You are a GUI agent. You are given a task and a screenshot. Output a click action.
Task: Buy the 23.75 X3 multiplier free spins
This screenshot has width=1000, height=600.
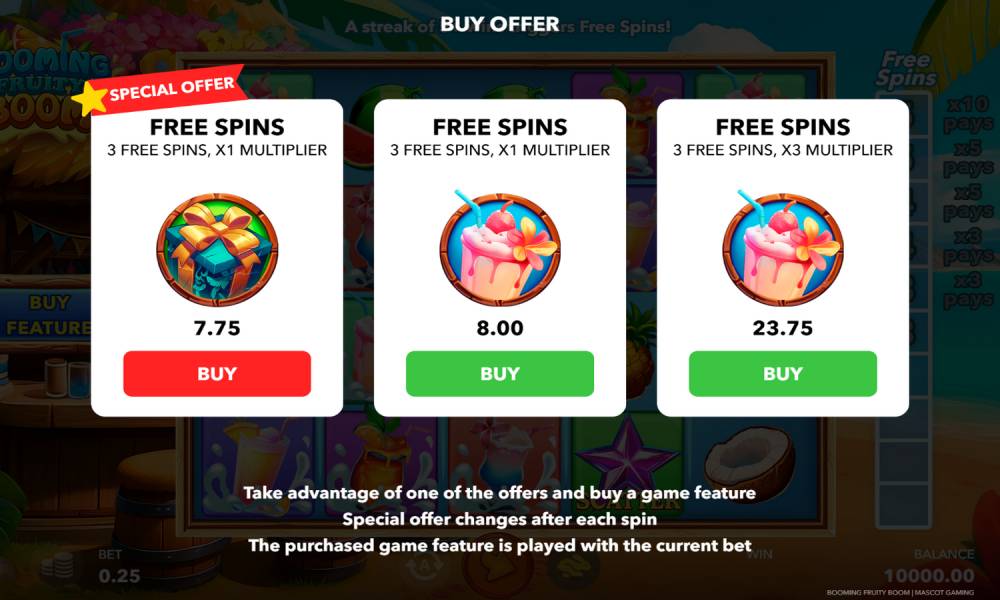[783, 374]
